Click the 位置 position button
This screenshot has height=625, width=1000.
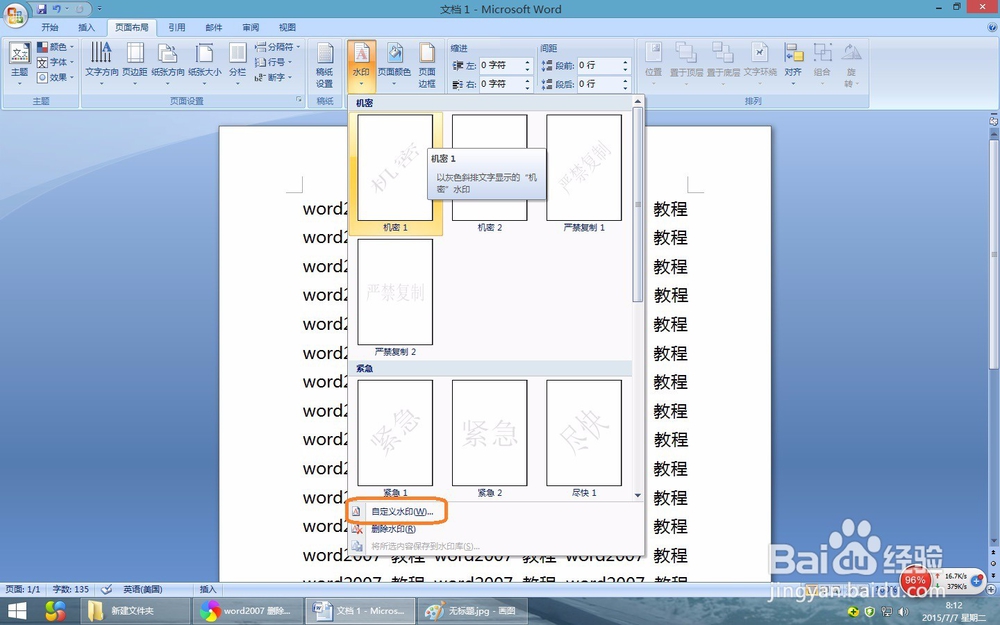[653, 64]
